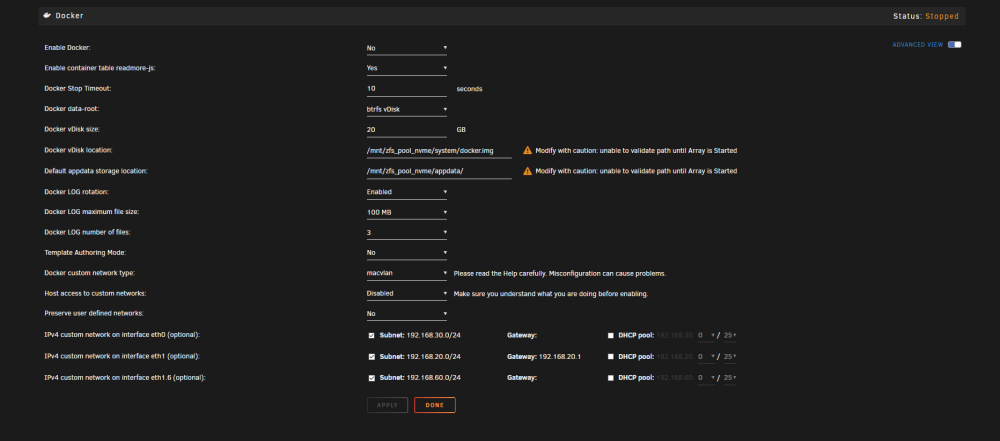Toggle the Advanced View switch
The width and height of the screenshot is (1000, 441).
[954, 45]
